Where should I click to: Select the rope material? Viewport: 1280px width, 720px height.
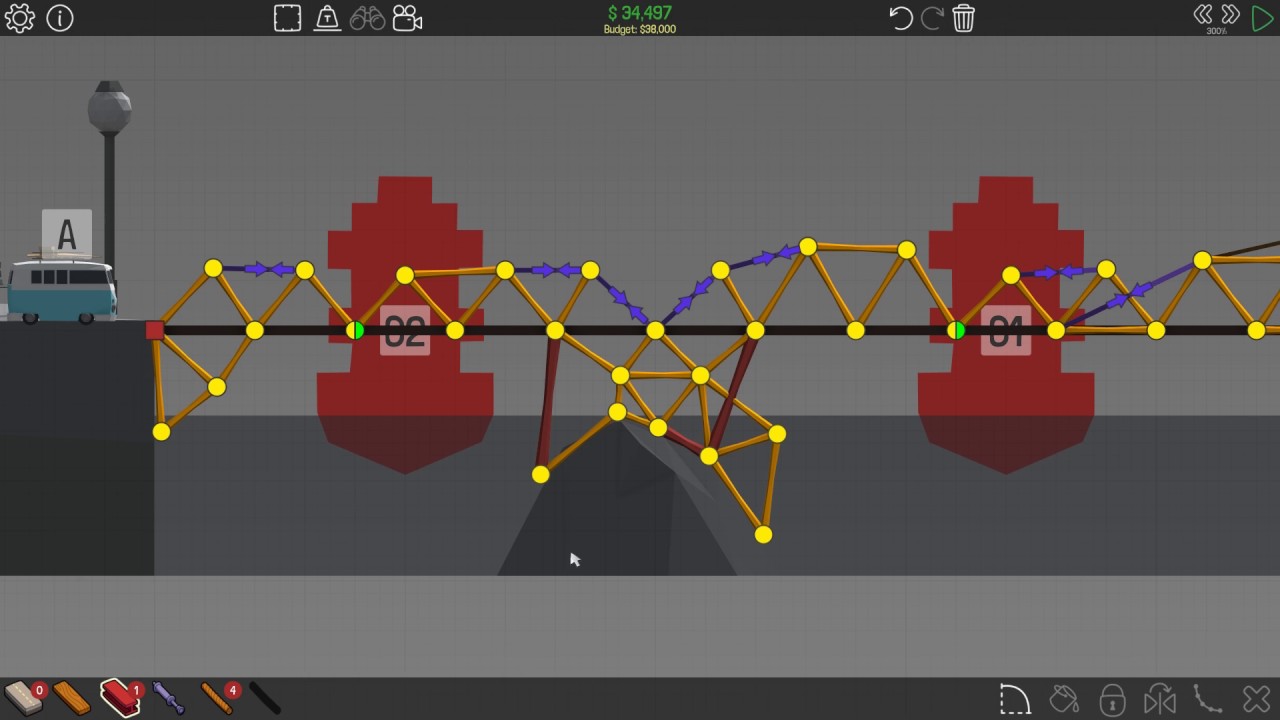point(218,698)
